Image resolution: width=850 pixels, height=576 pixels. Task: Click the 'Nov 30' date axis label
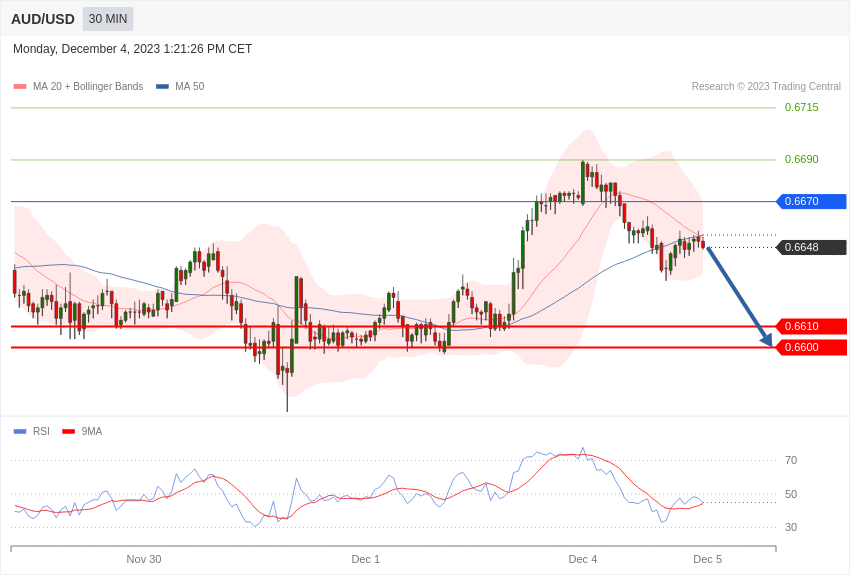click(x=144, y=559)
